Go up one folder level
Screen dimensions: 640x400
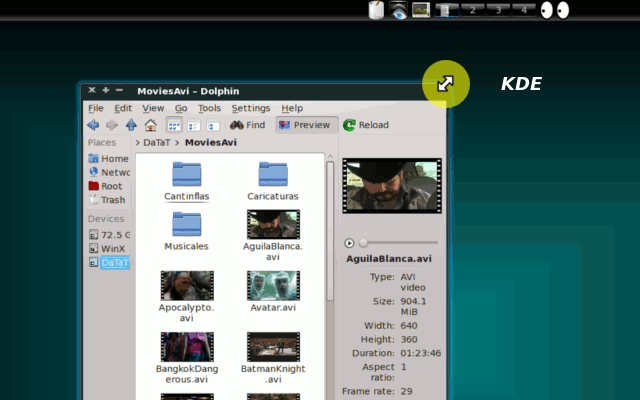click(x=131, y=125)
